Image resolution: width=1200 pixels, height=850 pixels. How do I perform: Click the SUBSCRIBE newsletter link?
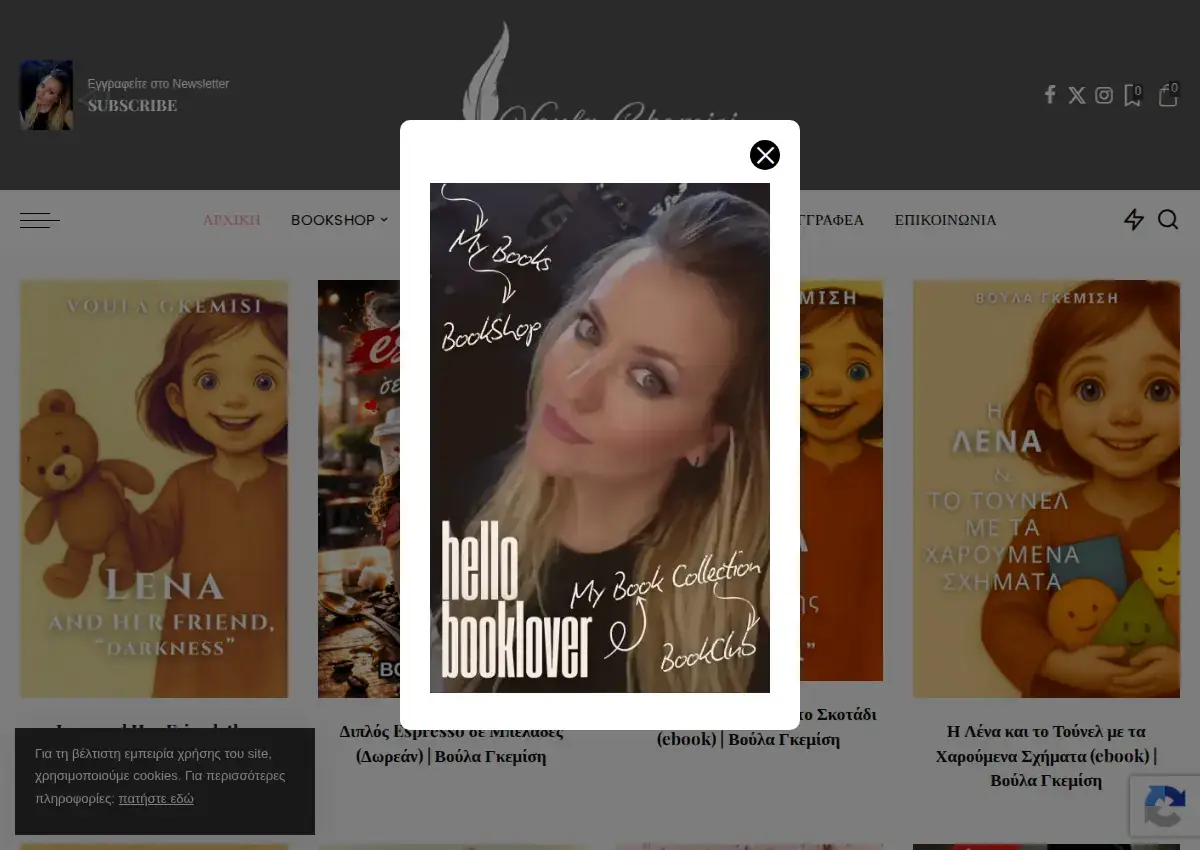pyautogui.click(x=132, y=106)
